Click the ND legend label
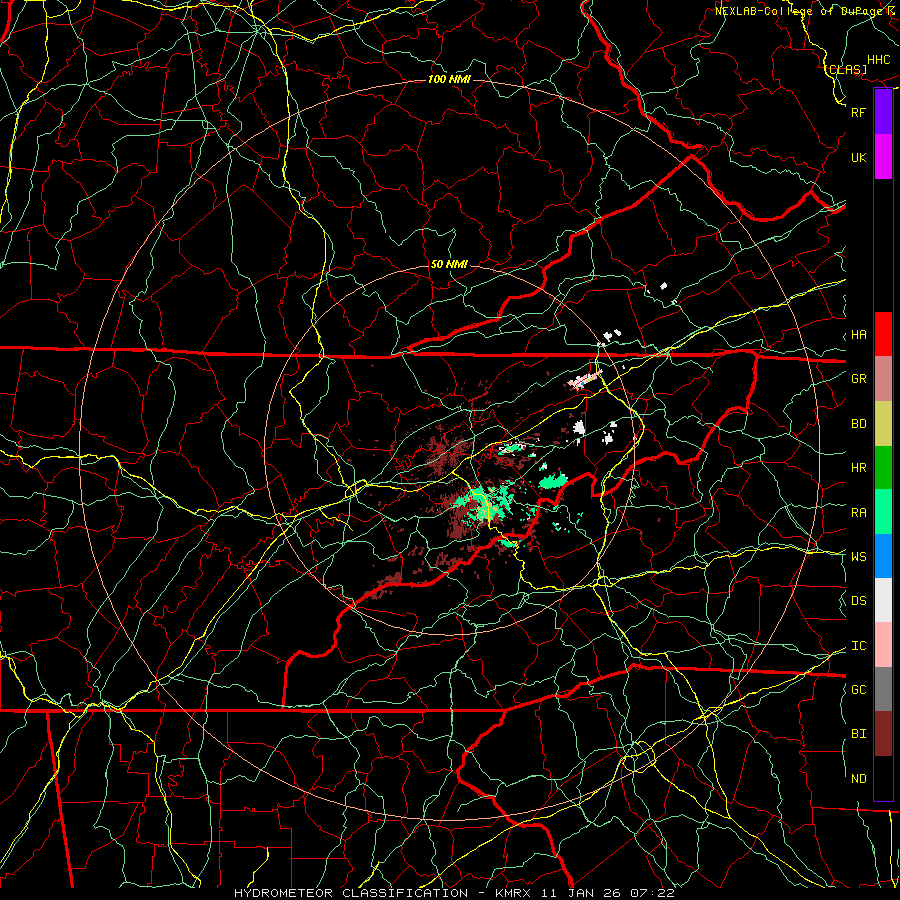The image size is (900, 900). (x=858, y=779)
